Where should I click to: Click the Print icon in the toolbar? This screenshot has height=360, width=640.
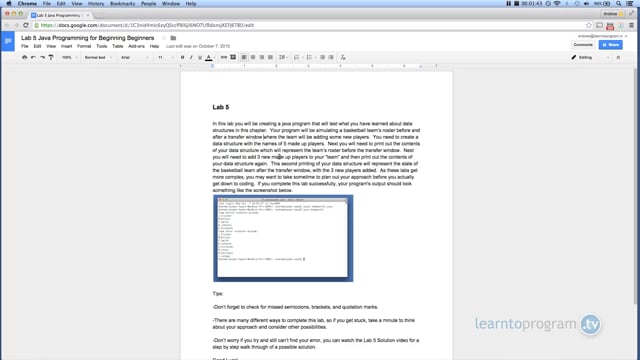click(x=24, y=58)
